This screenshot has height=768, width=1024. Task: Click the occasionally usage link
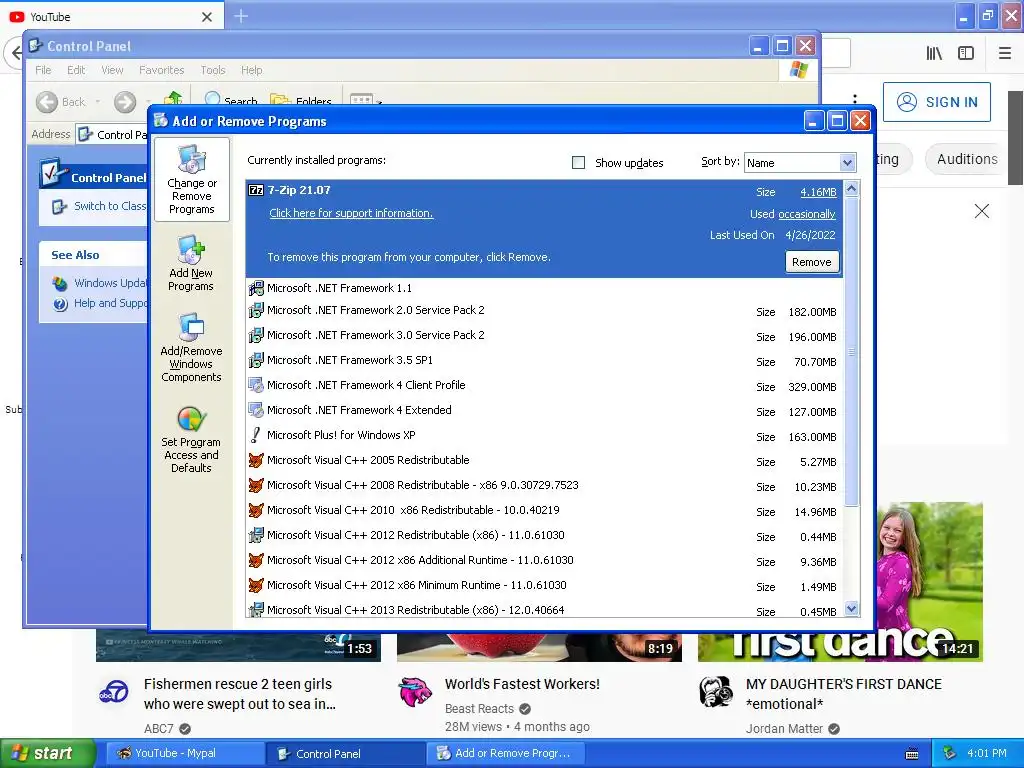[807, 214]
